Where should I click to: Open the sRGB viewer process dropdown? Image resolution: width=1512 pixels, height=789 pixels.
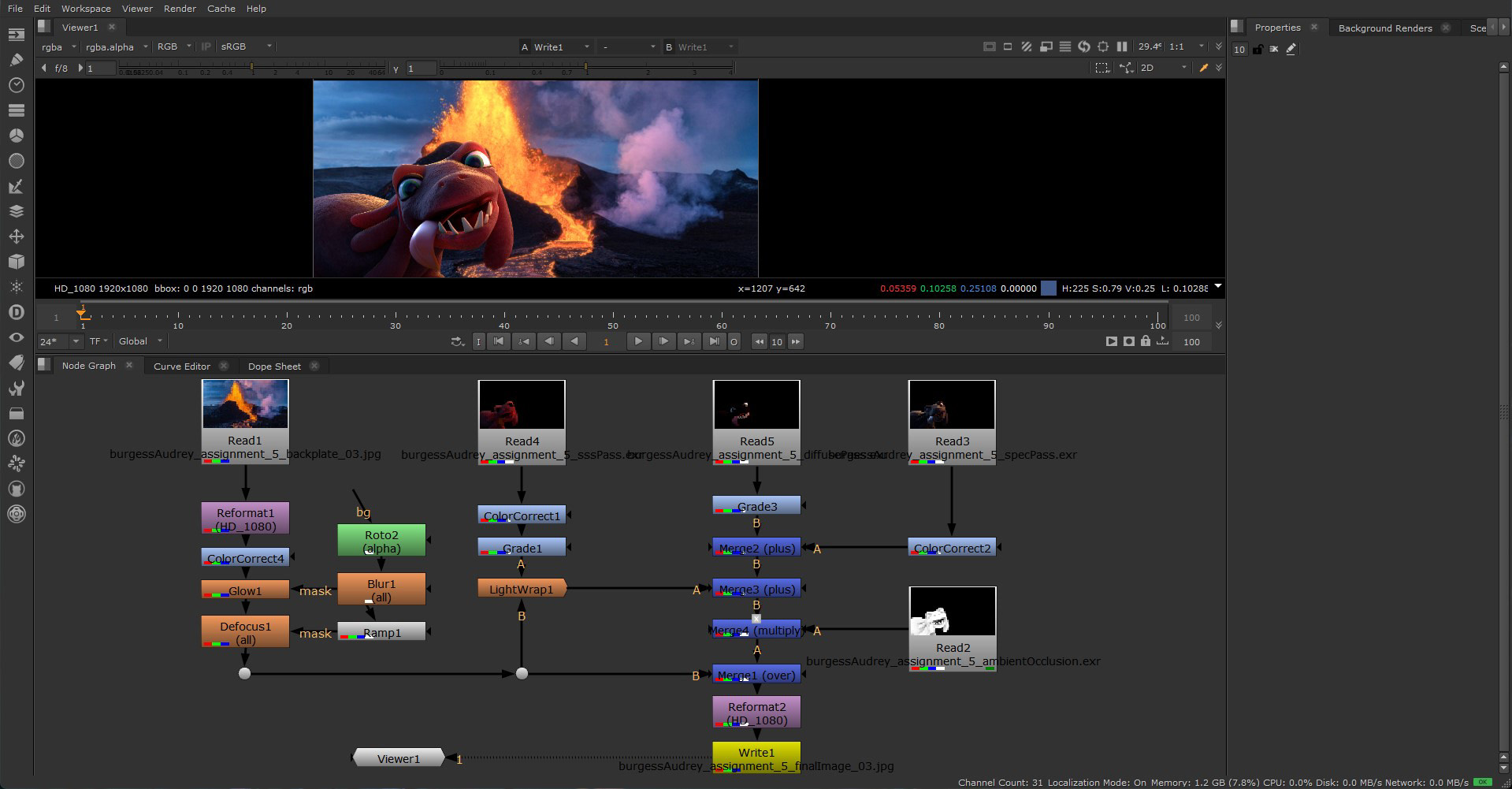(x=246, y=47)
